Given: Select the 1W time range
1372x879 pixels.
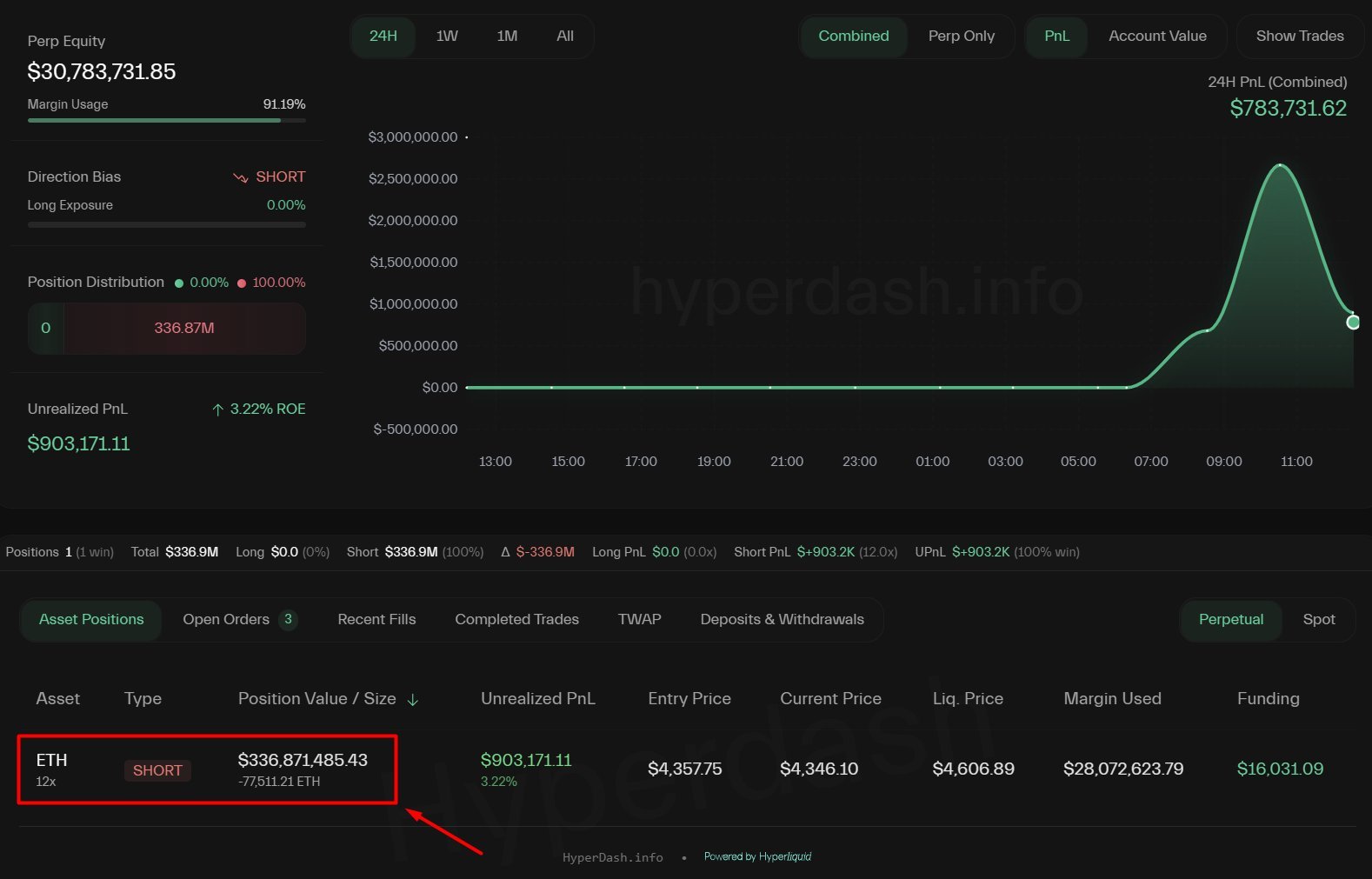Looking at the screenshot, I should tap(447, 37).
